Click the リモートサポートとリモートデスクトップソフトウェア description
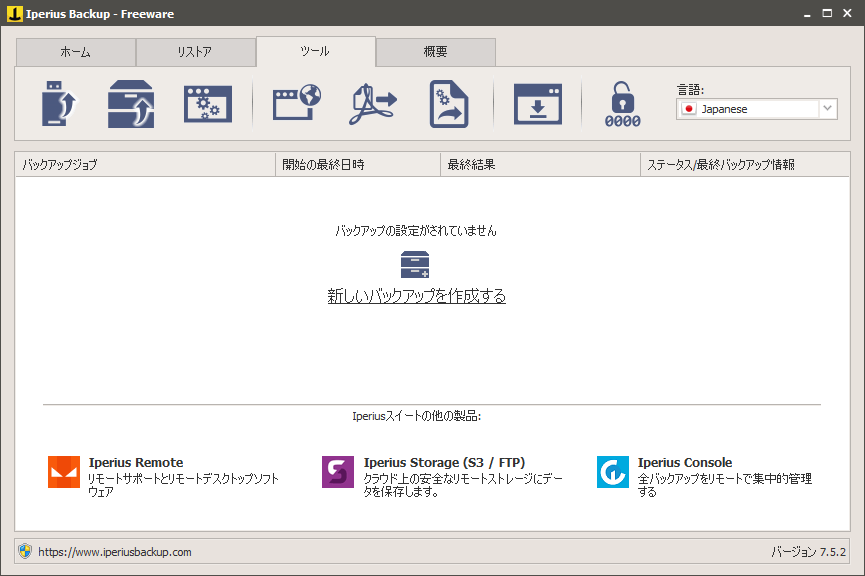865x576 pixels. tap(183, 485)
